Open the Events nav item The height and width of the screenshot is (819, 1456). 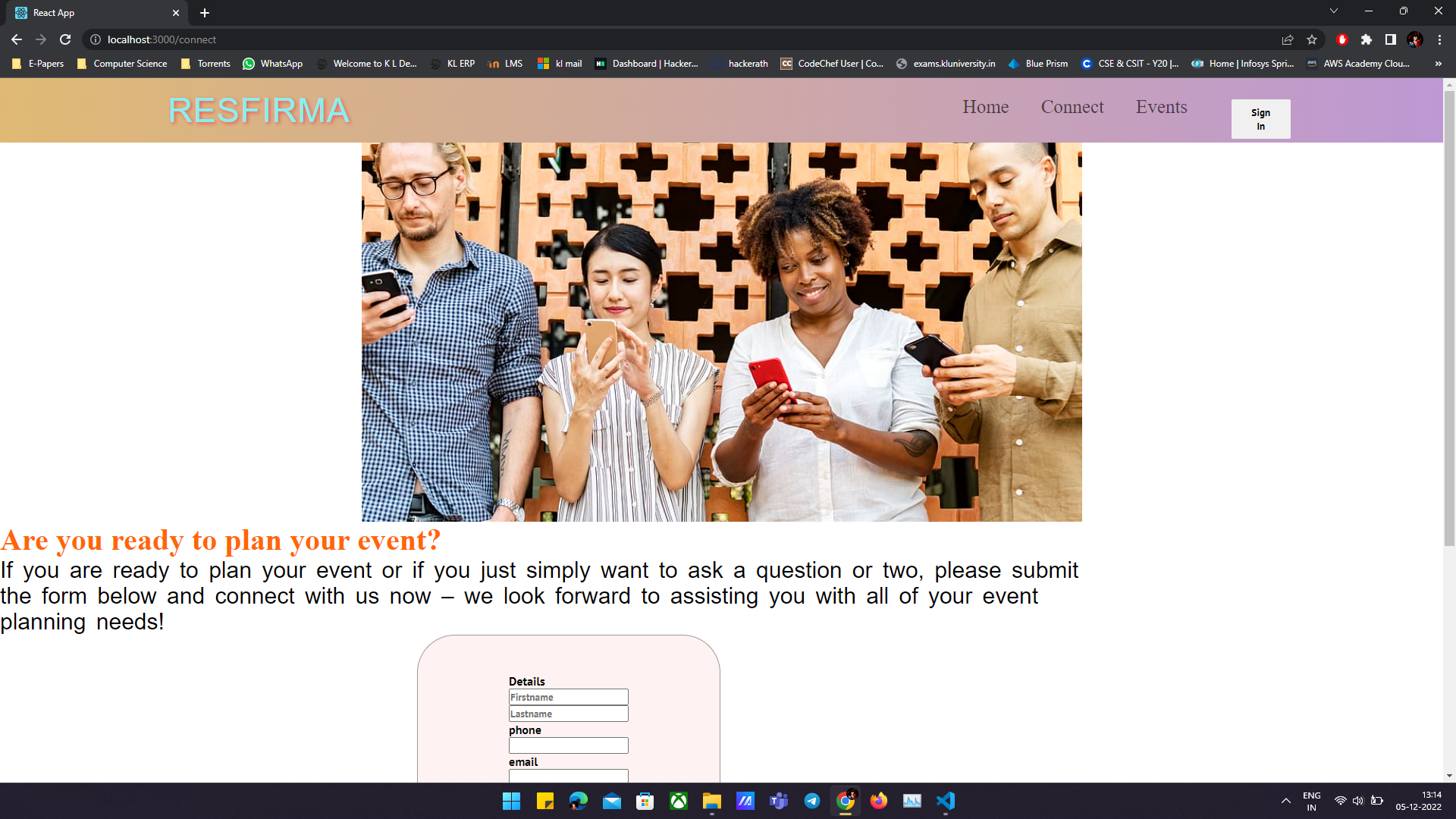pos(1161,107)
